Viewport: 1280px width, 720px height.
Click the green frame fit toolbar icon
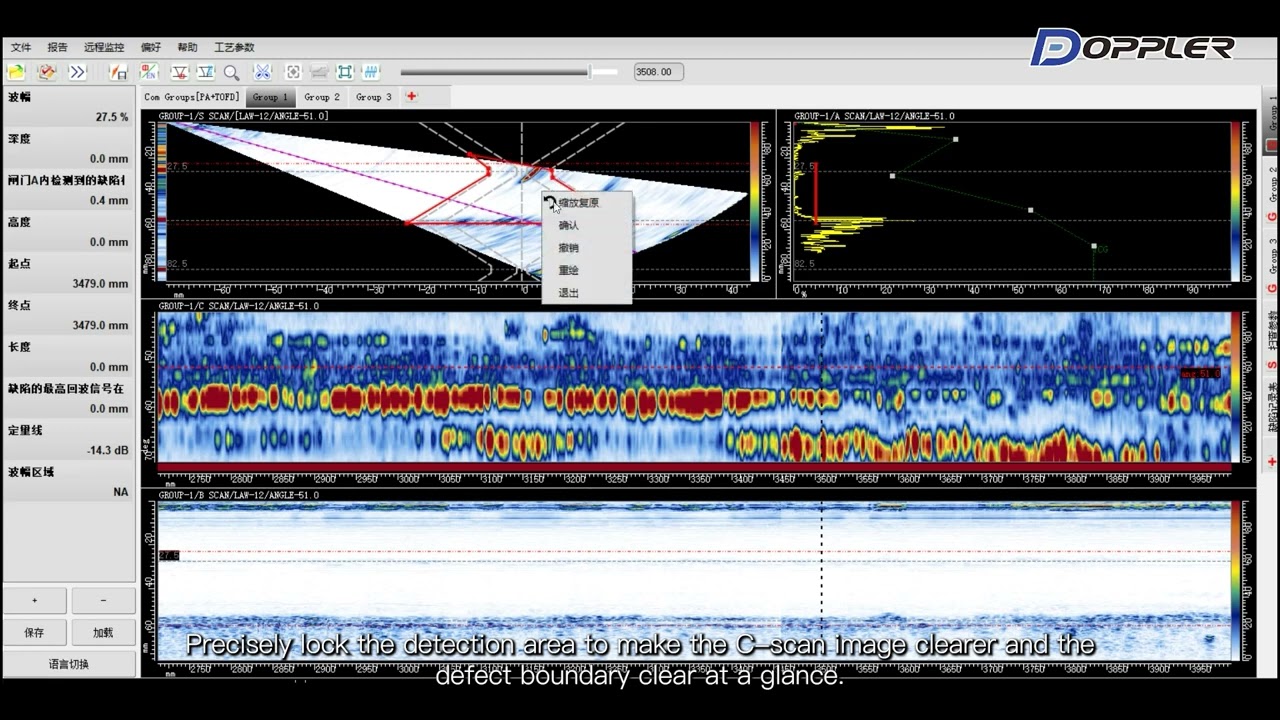[345, 72]
